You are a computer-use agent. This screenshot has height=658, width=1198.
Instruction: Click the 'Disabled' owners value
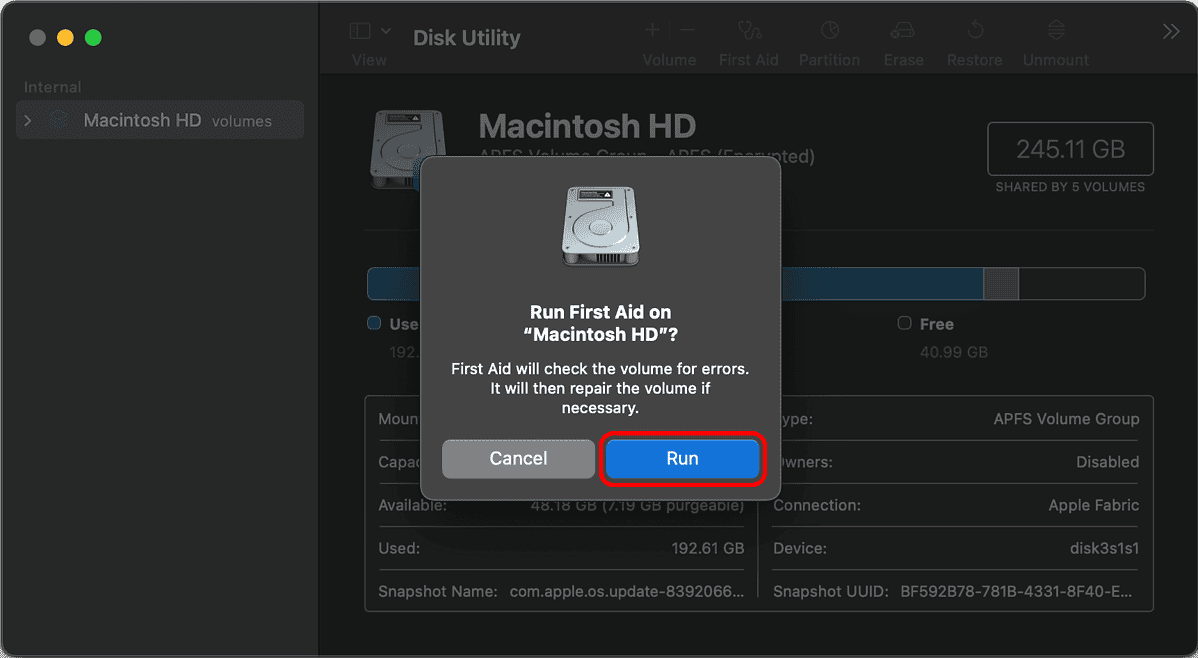(x=1107, y=462)
